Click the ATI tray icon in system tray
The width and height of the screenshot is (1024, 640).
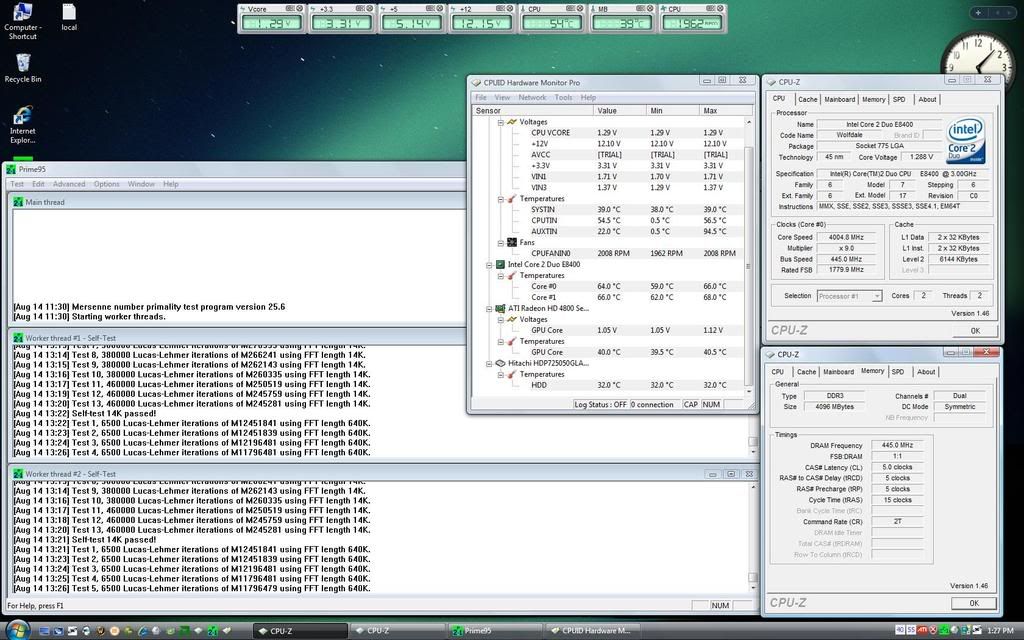[x=922, y=630]
